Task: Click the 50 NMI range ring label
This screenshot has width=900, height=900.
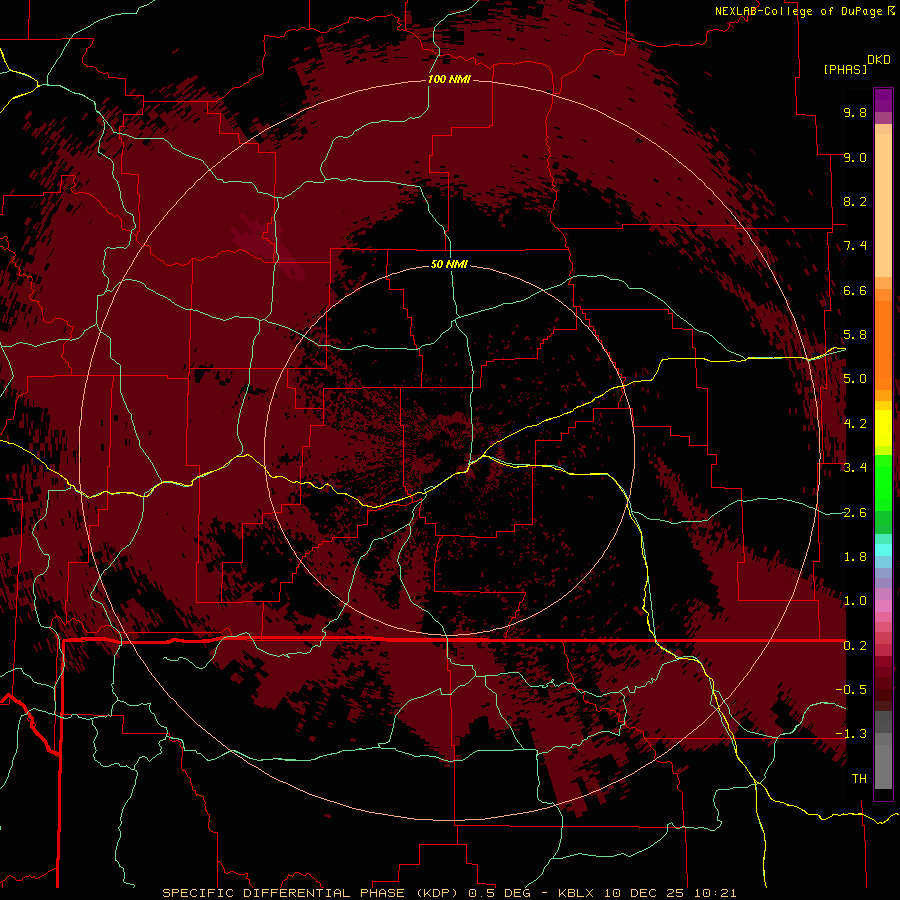Action: 449,264
